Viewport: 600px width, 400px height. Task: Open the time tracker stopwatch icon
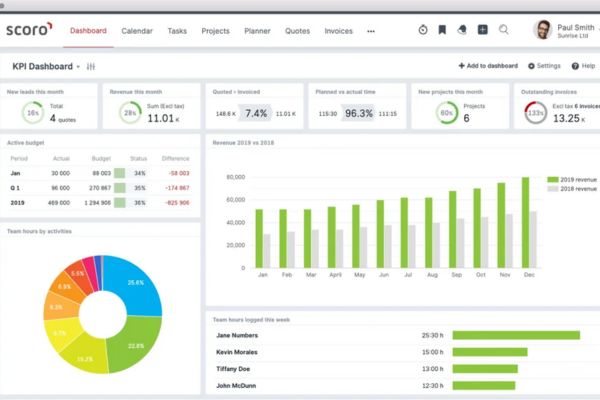[x=423, y=29]
